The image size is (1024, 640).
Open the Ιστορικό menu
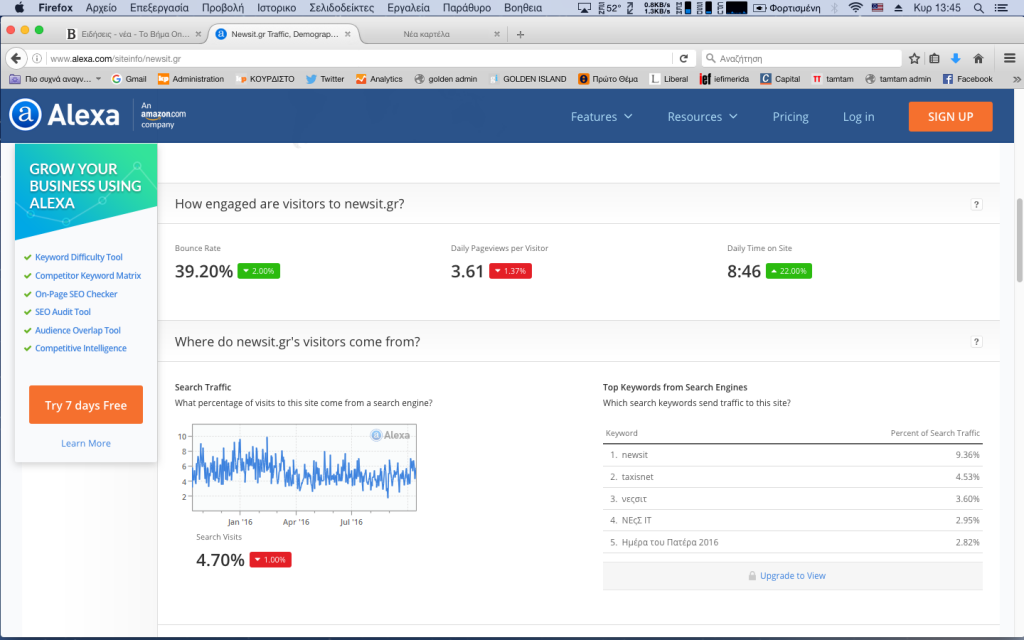pyautogui.click(x=276, y=8)
